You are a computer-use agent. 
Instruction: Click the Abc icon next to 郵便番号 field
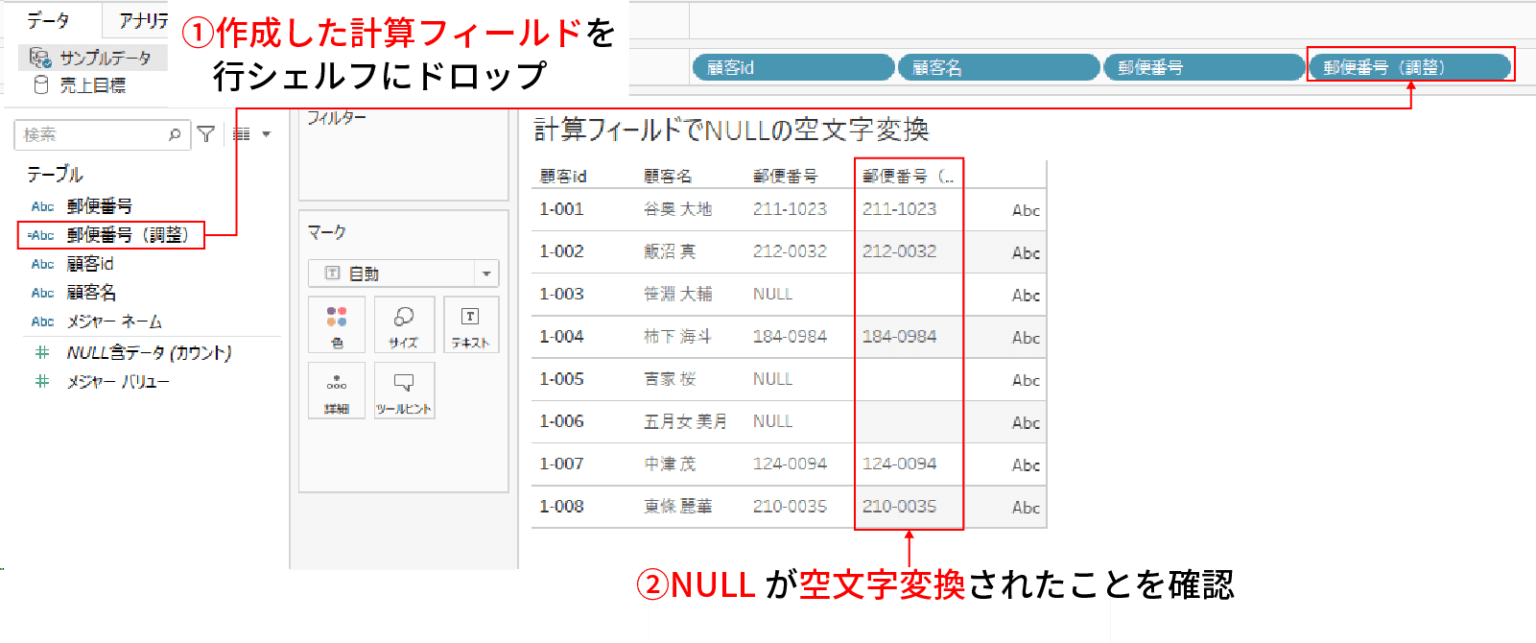(42, 207)
